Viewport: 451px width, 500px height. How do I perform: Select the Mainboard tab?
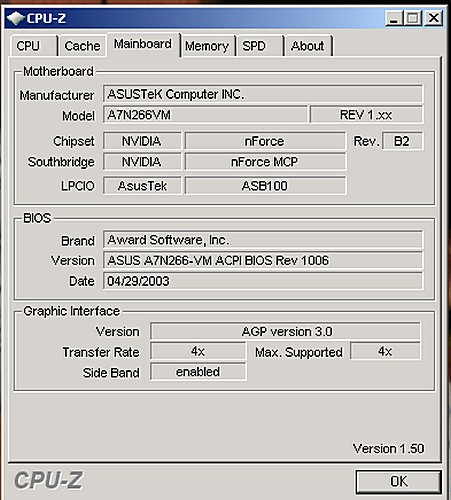click(143, 45)
